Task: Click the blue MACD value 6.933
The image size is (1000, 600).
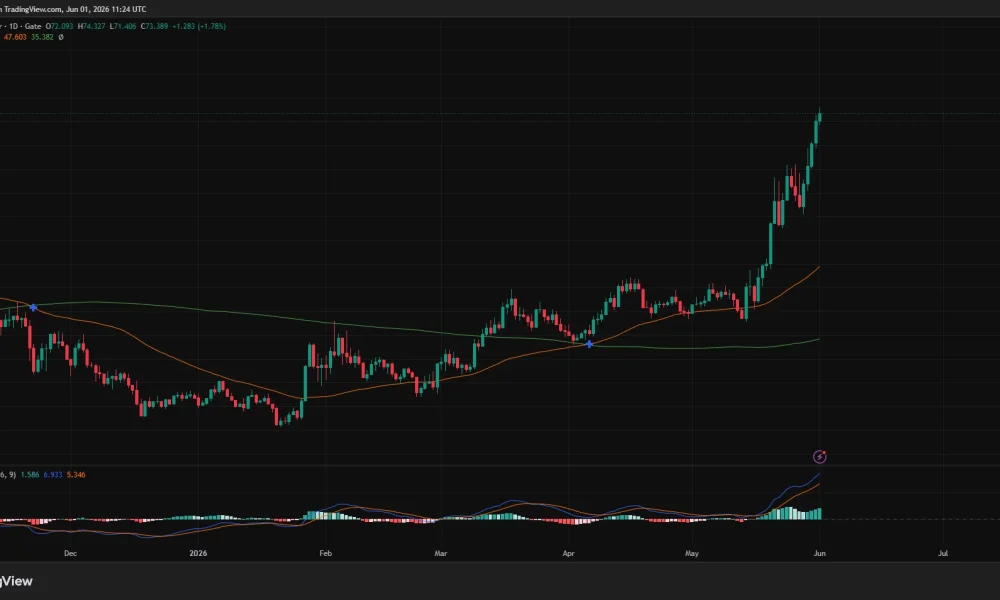Action: tap(52, 474)
